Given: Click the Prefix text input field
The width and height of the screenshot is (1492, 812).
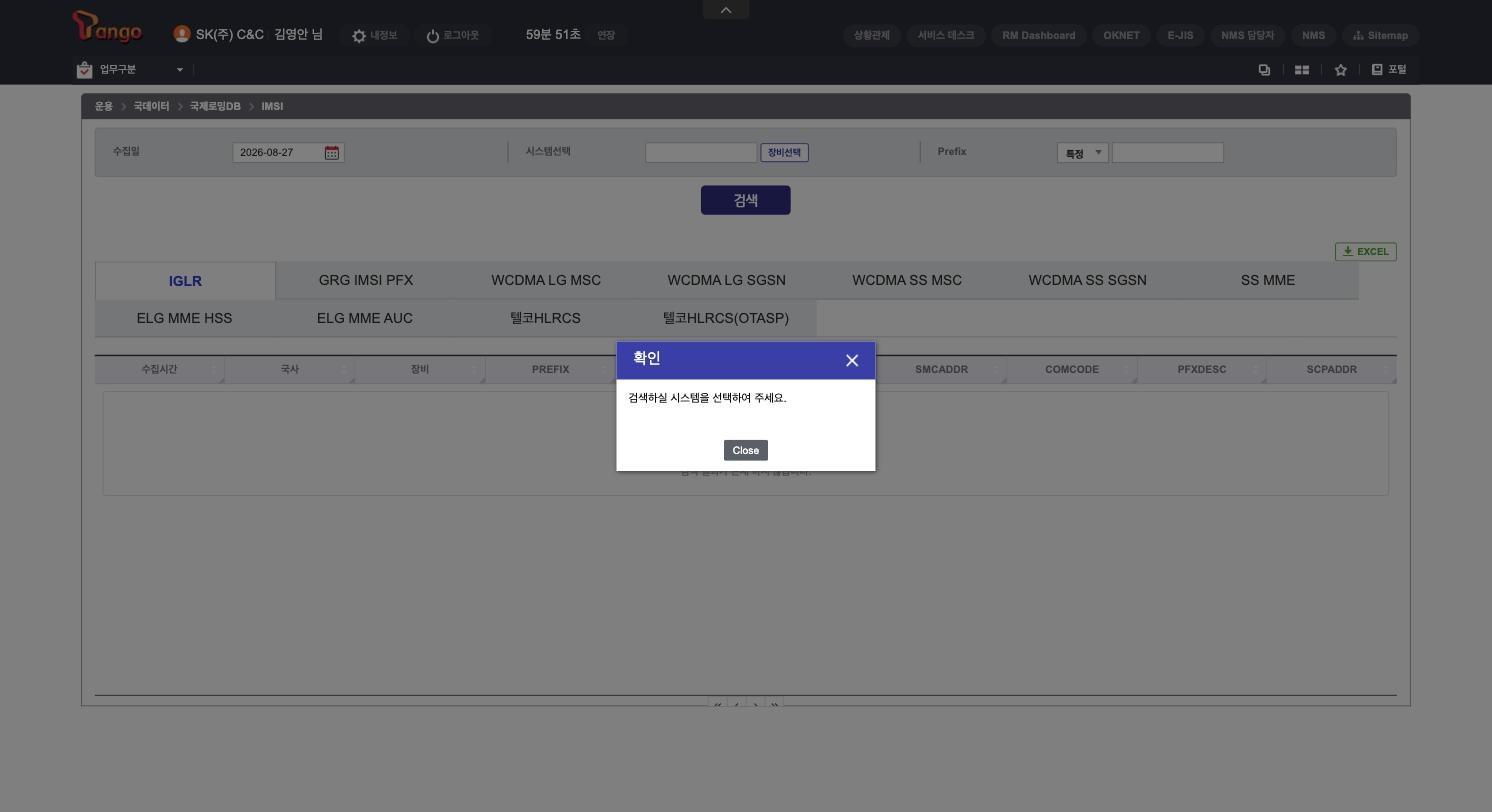Looking at the screenshot, I should [1168, 153].
